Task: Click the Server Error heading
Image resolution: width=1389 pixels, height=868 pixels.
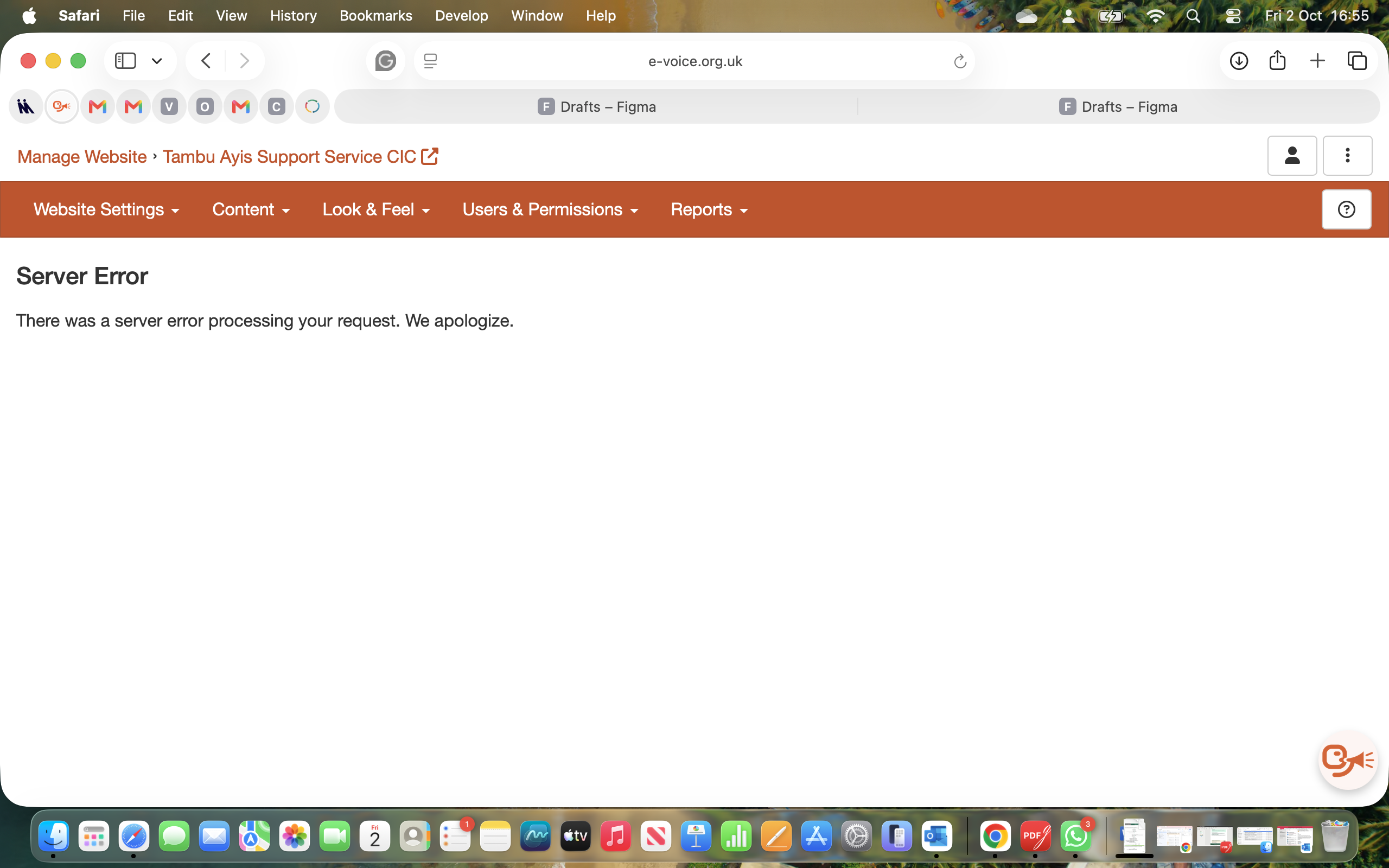Action: click(x=82, y=276)
